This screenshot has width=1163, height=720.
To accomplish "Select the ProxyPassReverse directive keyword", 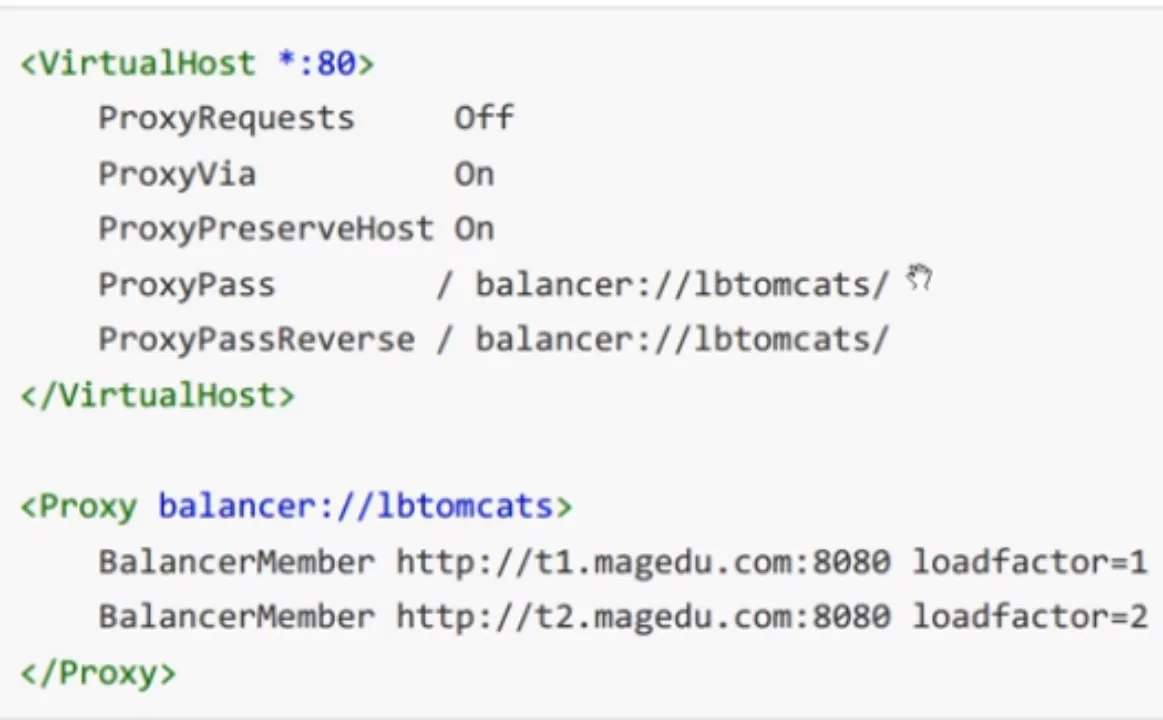I will (x=256, y=340).
